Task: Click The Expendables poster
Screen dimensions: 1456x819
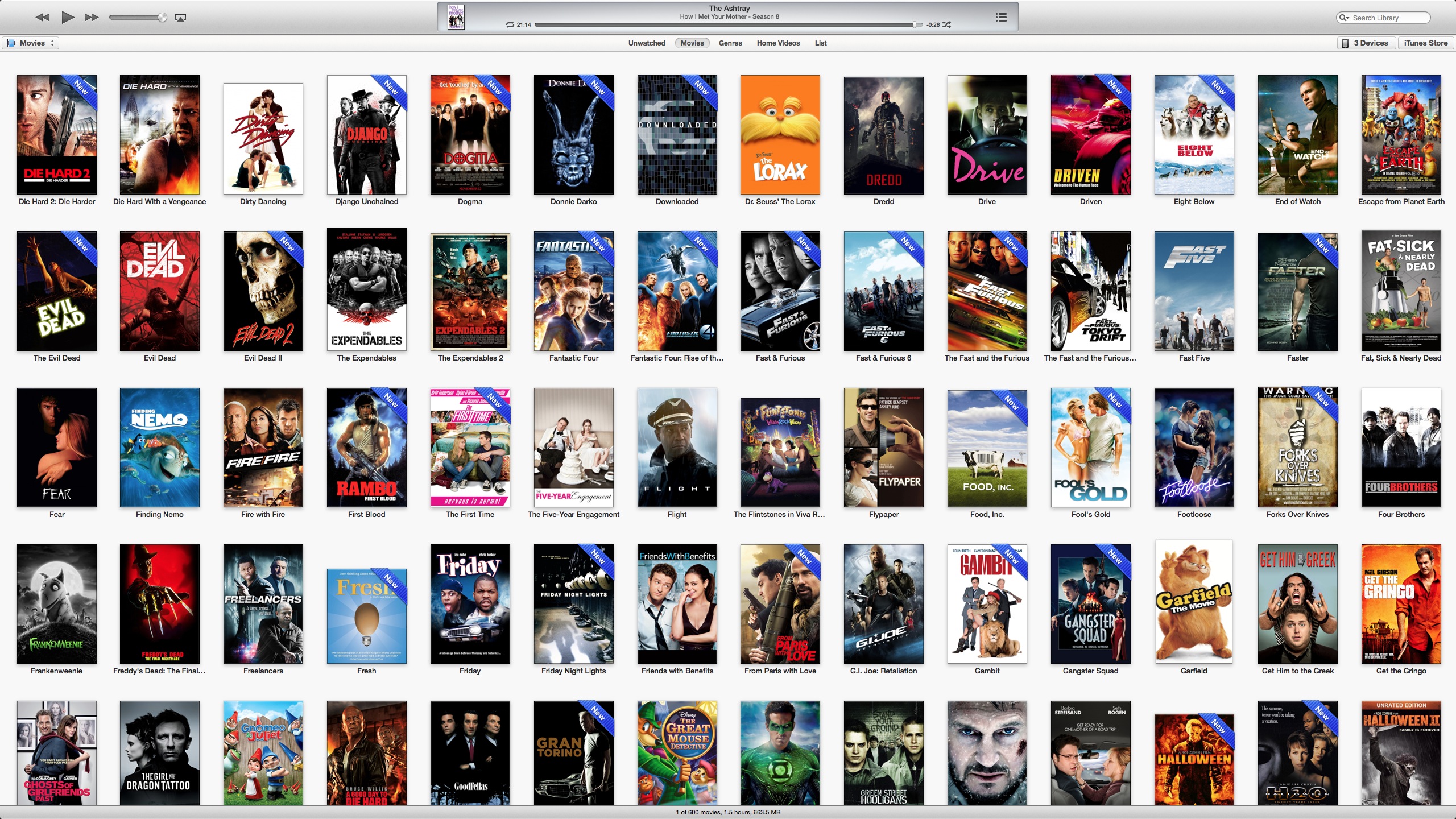Action: [367, 289]
